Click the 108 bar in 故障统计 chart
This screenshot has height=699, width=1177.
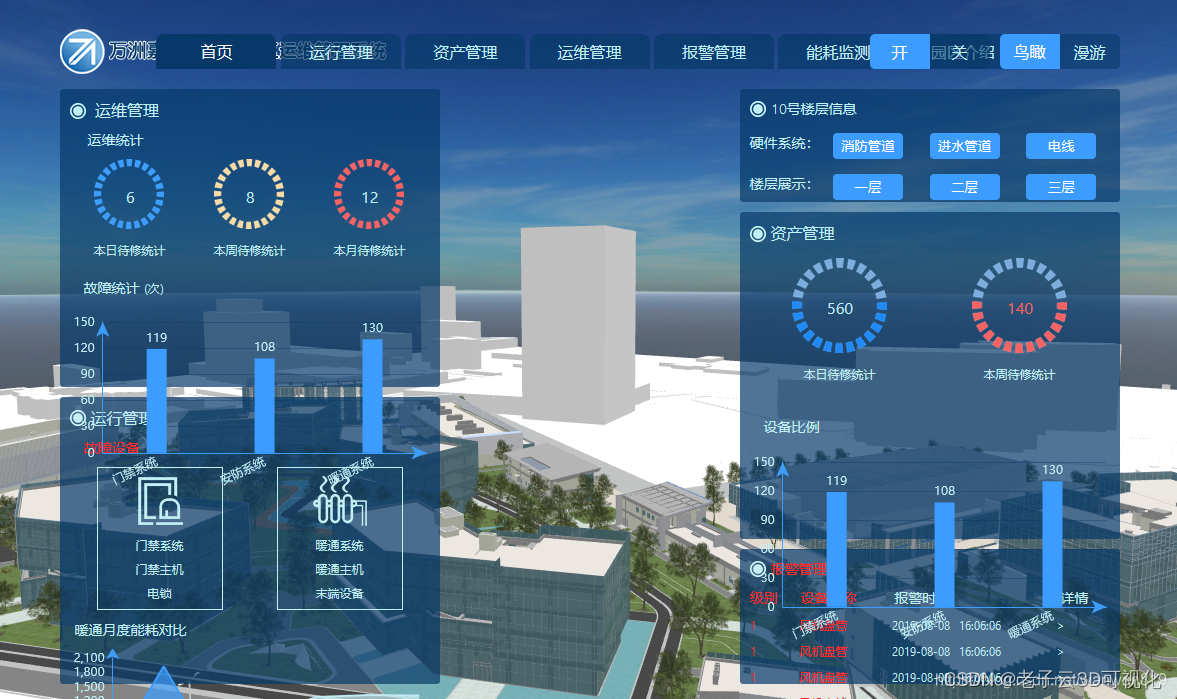click(264, 405)
